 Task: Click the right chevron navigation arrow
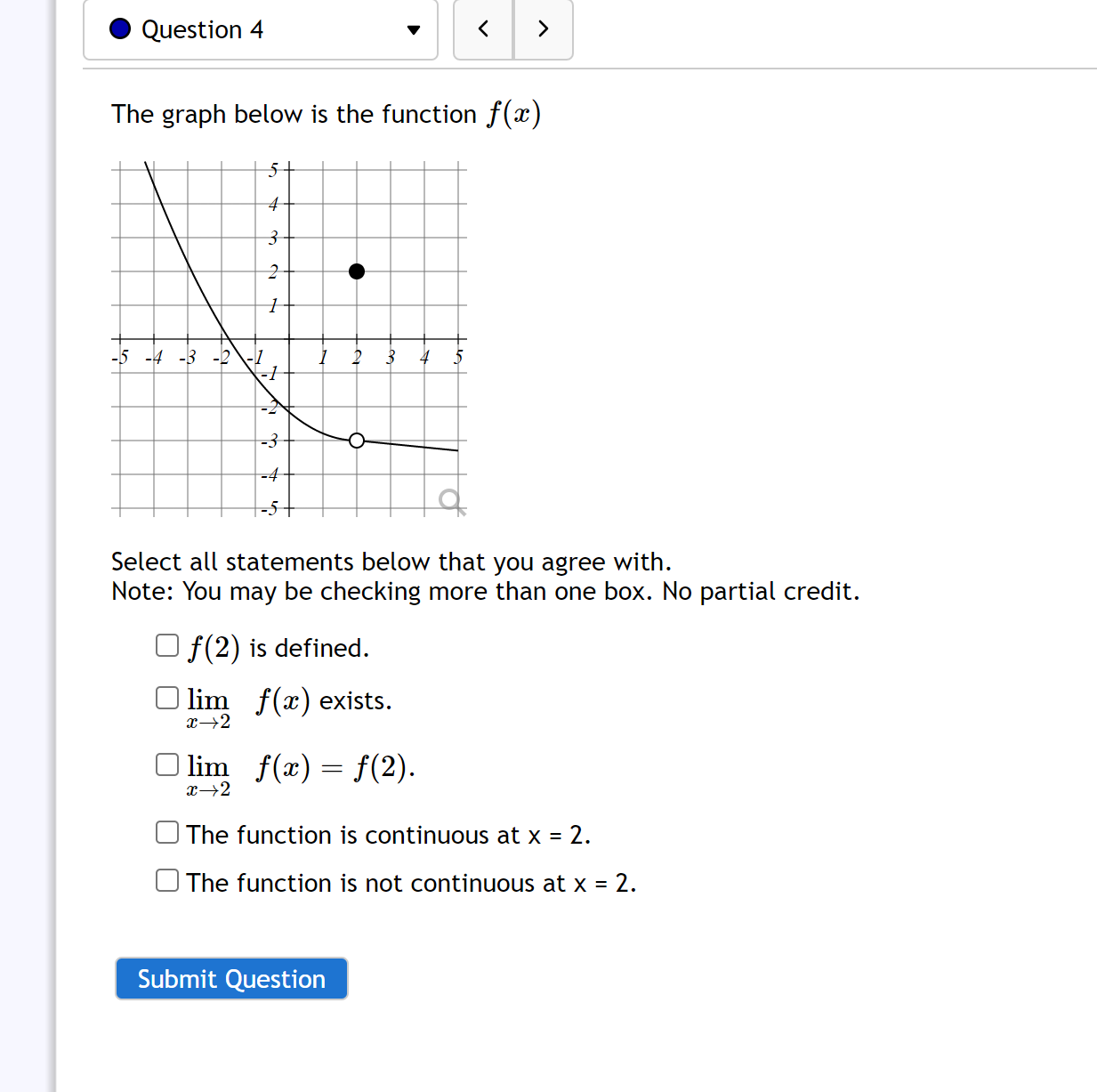pyautogui.click(x=543, y=28)
